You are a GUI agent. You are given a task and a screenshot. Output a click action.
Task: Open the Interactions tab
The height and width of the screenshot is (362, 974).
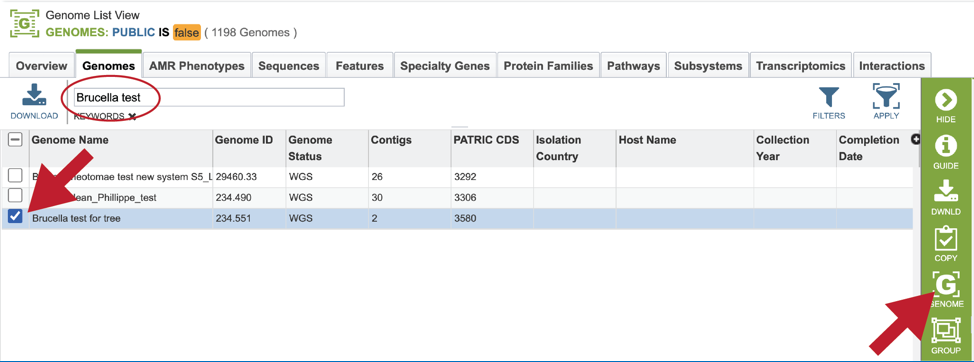click(892, 66)
